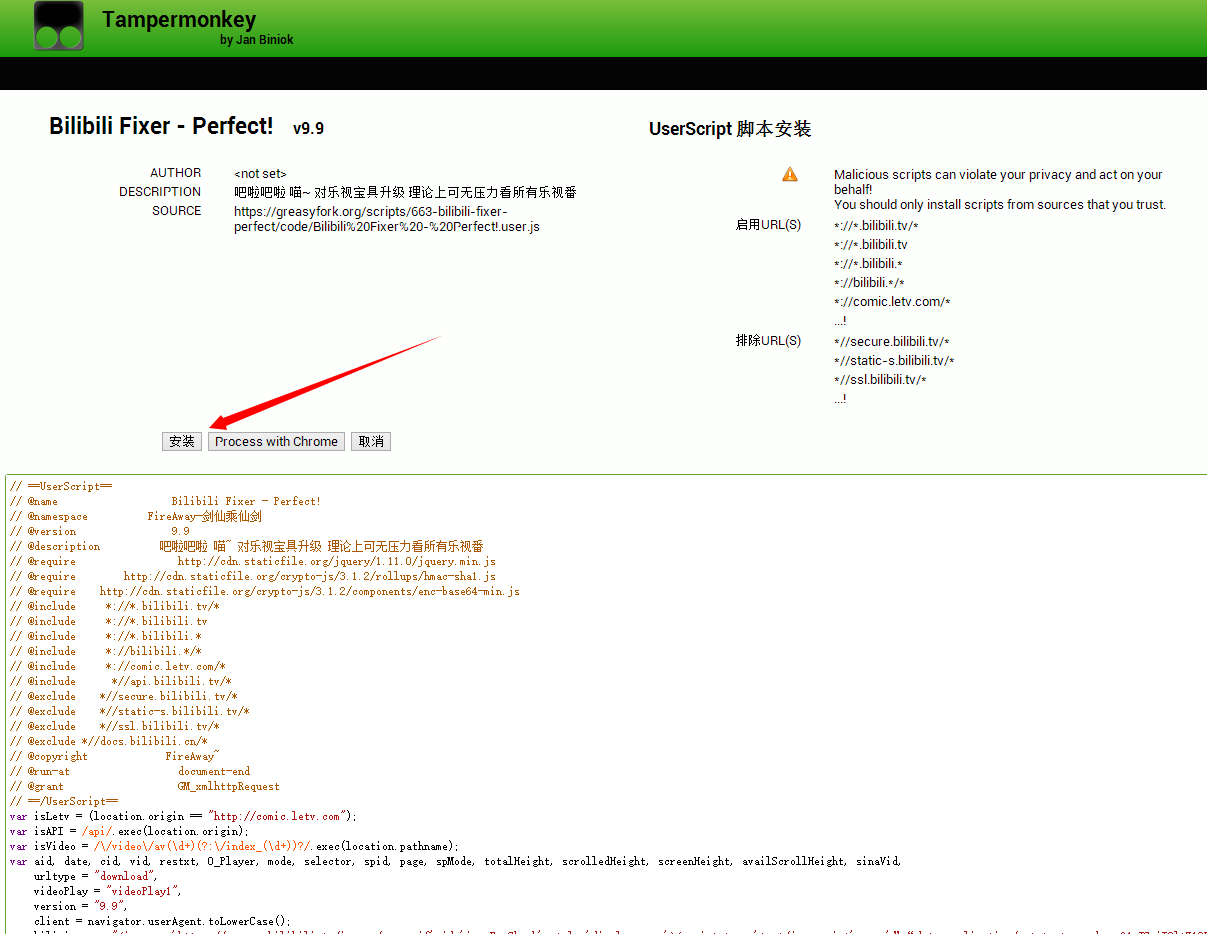Click the '@include *//api.bilibili.tv/*' code line
This screenshot has width=1207, height=934.
pyautogui.click(x=121, y=681)
